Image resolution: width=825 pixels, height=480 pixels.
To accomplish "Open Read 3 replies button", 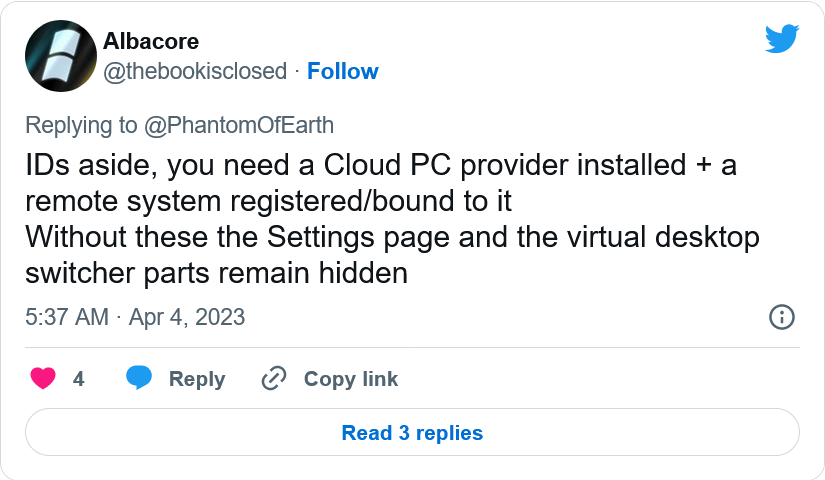I will 412,432.
